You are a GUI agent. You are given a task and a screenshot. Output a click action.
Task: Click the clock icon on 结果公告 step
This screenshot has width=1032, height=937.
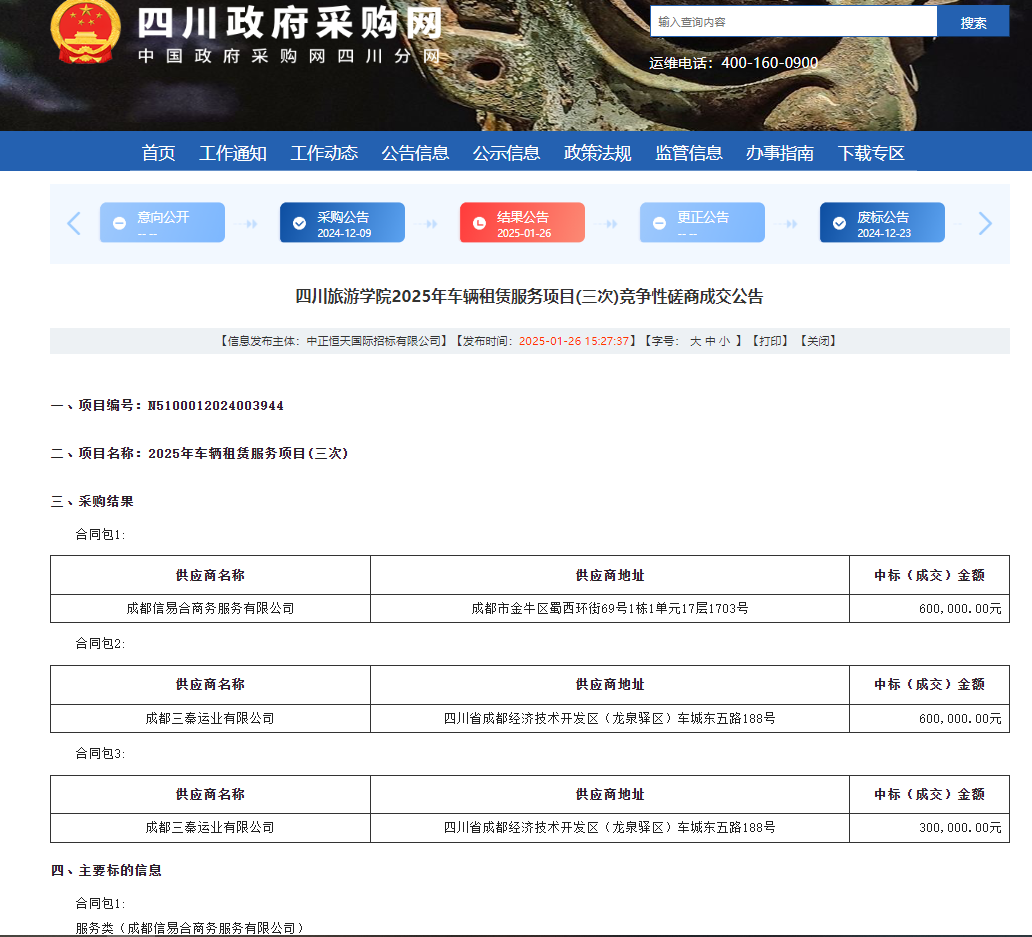pyautogui.click(x=479, y=223)
